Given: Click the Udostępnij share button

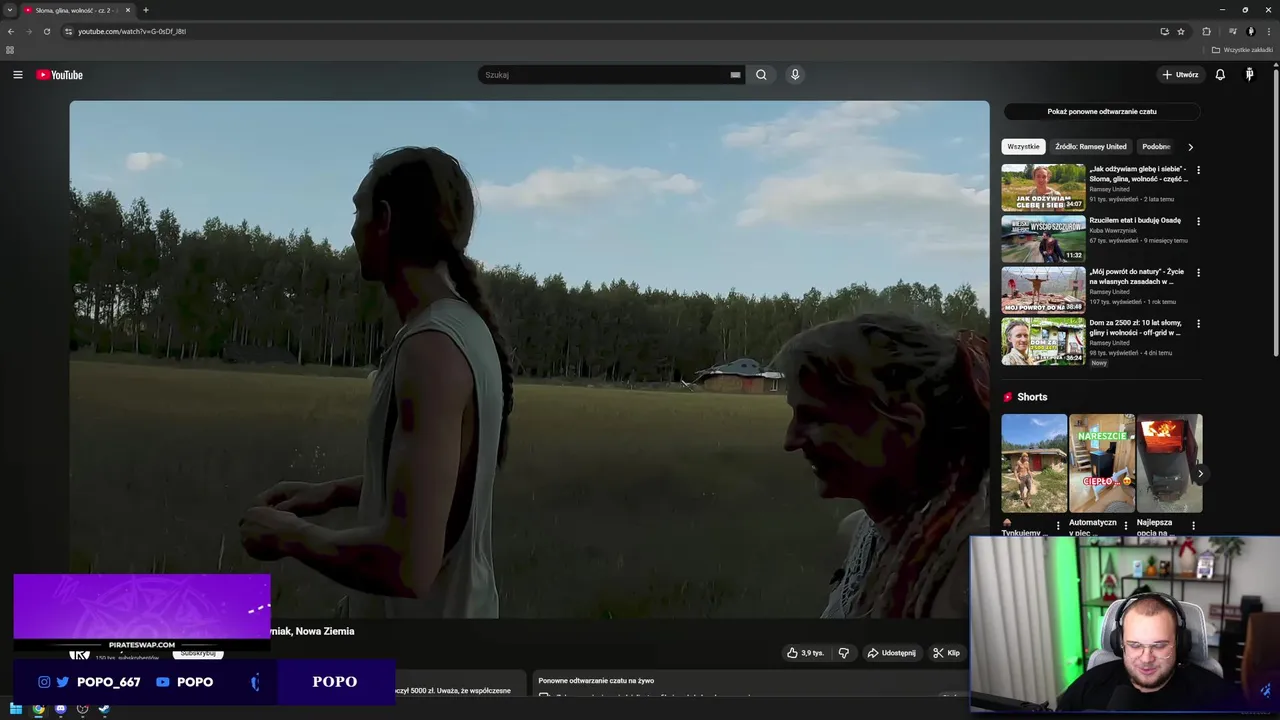Looking at the screenshot, I should pyautogui.click(x=891, y=653).
